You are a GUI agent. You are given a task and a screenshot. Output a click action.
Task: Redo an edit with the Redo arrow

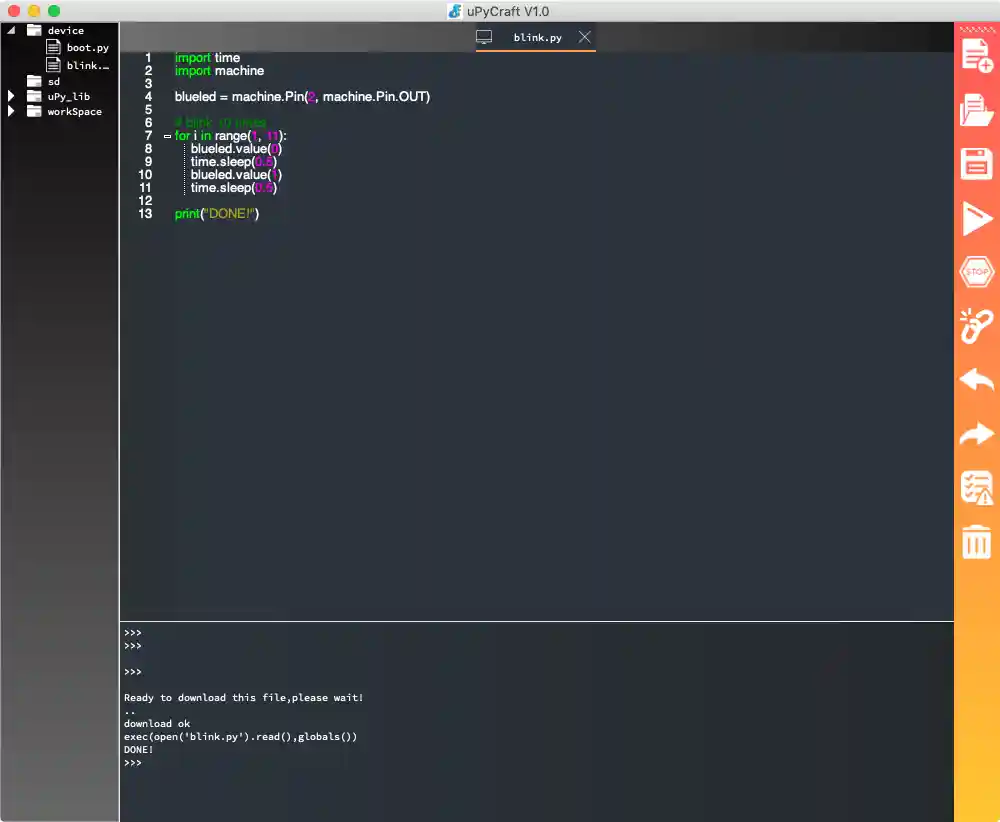(x=977, y=434)
